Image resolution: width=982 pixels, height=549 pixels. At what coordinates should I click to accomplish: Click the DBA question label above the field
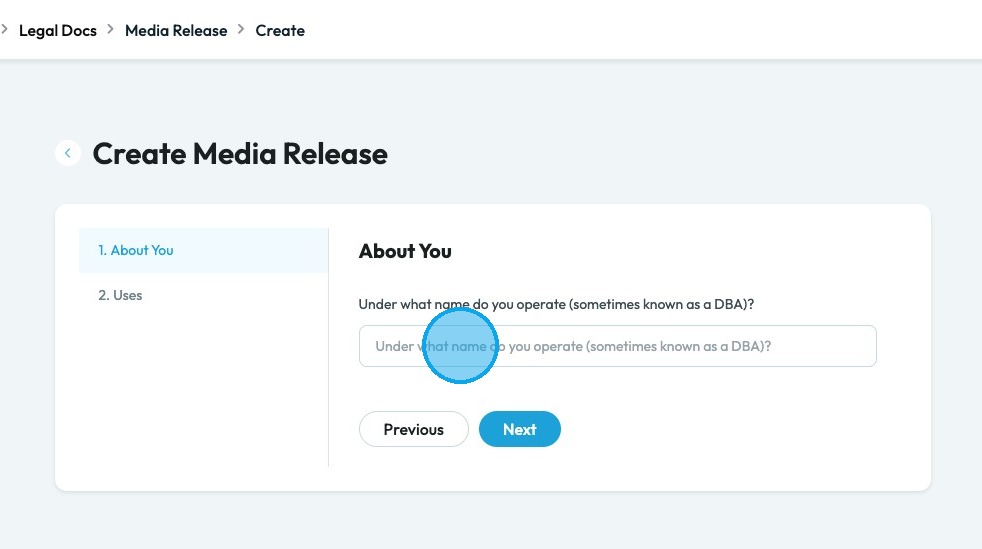(556, 303)
